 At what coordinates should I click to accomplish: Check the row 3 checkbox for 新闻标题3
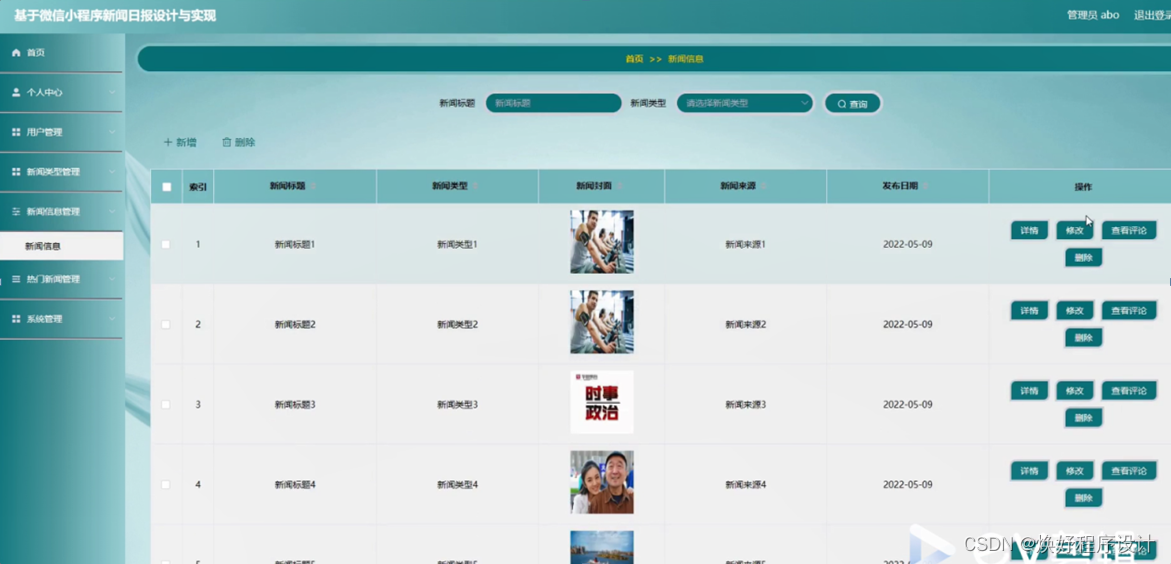pos(166,404)
